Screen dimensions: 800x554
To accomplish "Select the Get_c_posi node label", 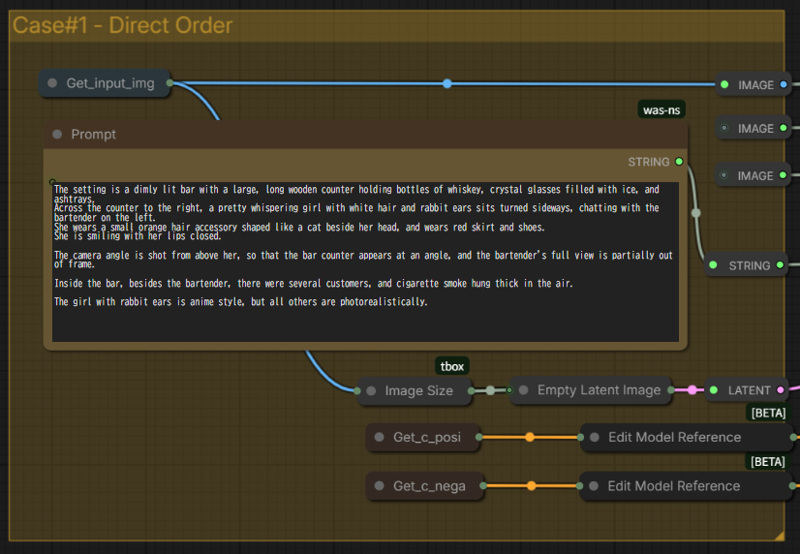I will pyautogui.click(x=427, y=437).
